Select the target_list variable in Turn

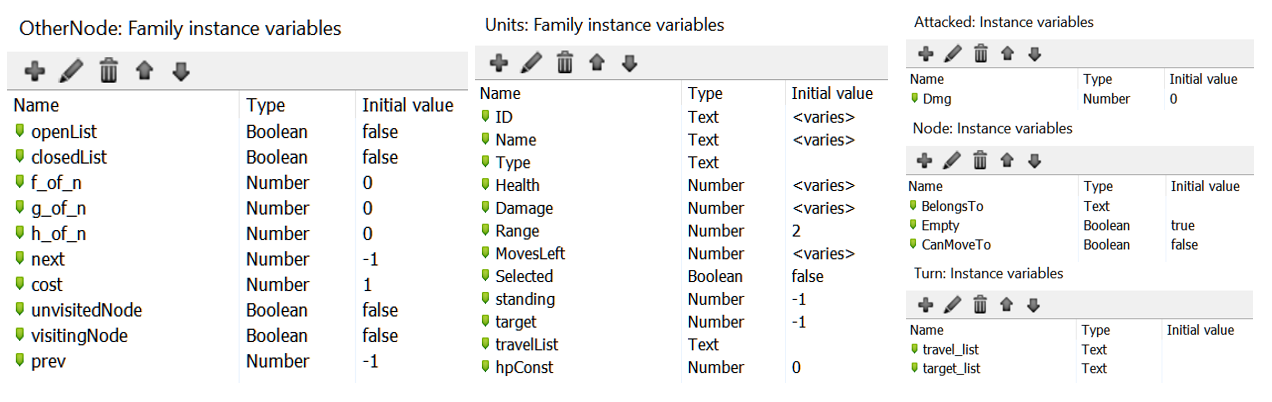point(1080,368)
